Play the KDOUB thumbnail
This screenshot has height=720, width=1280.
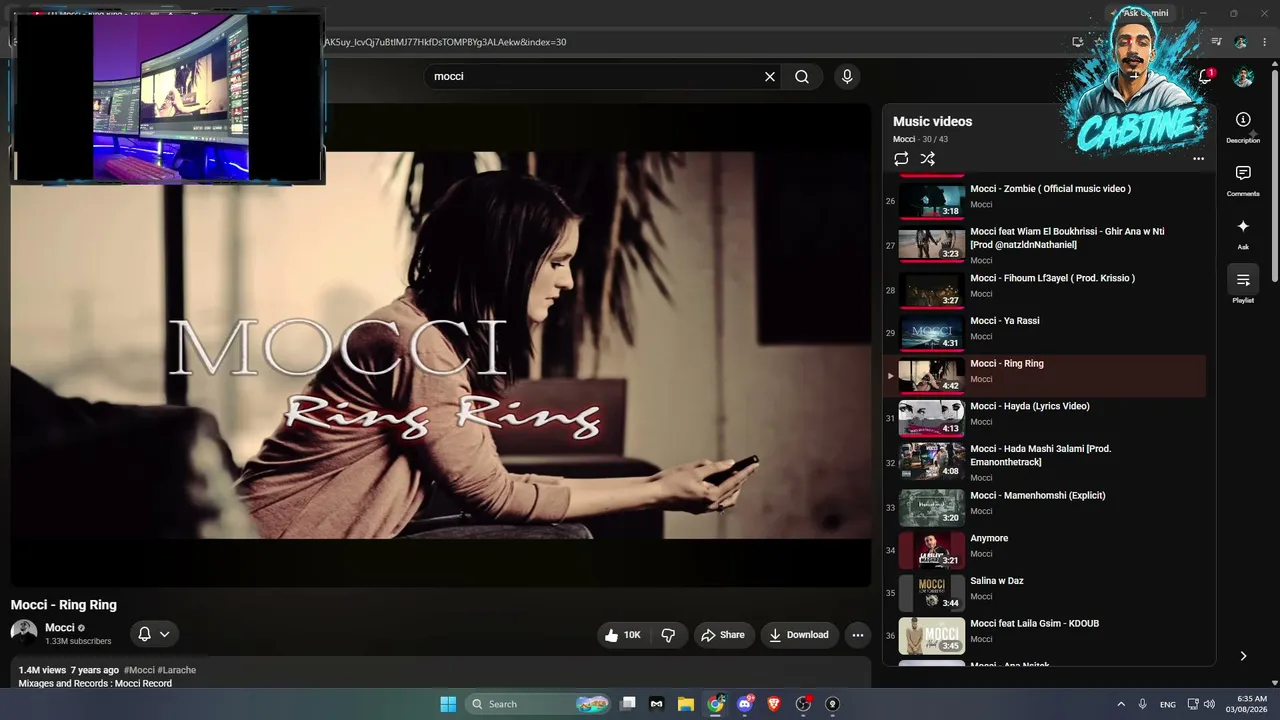[x=931, y=636]
